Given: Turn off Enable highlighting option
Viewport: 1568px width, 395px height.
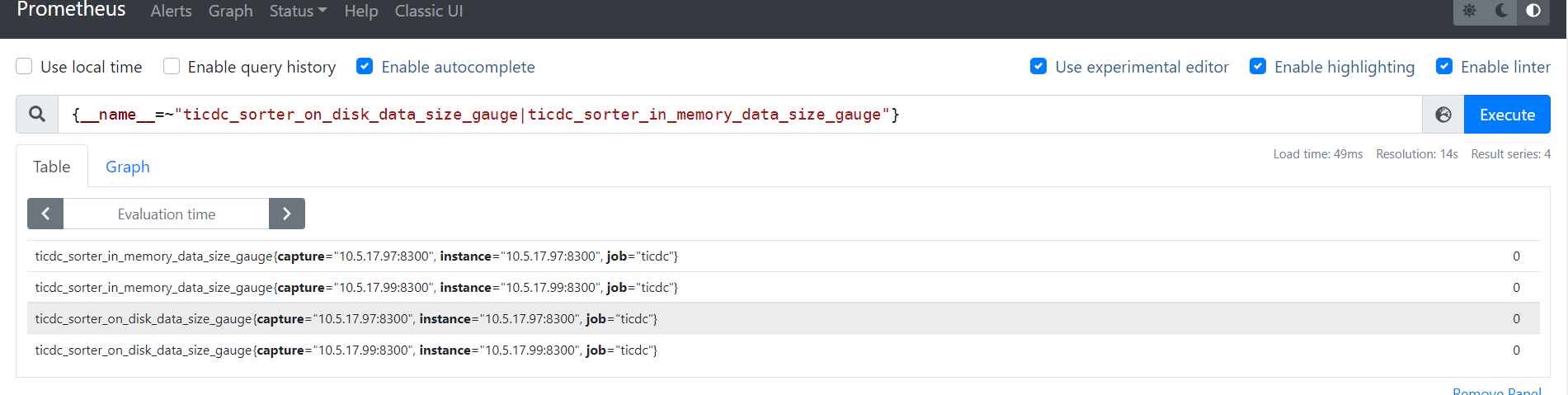Looking at the screenshot, I should 1258,67.
